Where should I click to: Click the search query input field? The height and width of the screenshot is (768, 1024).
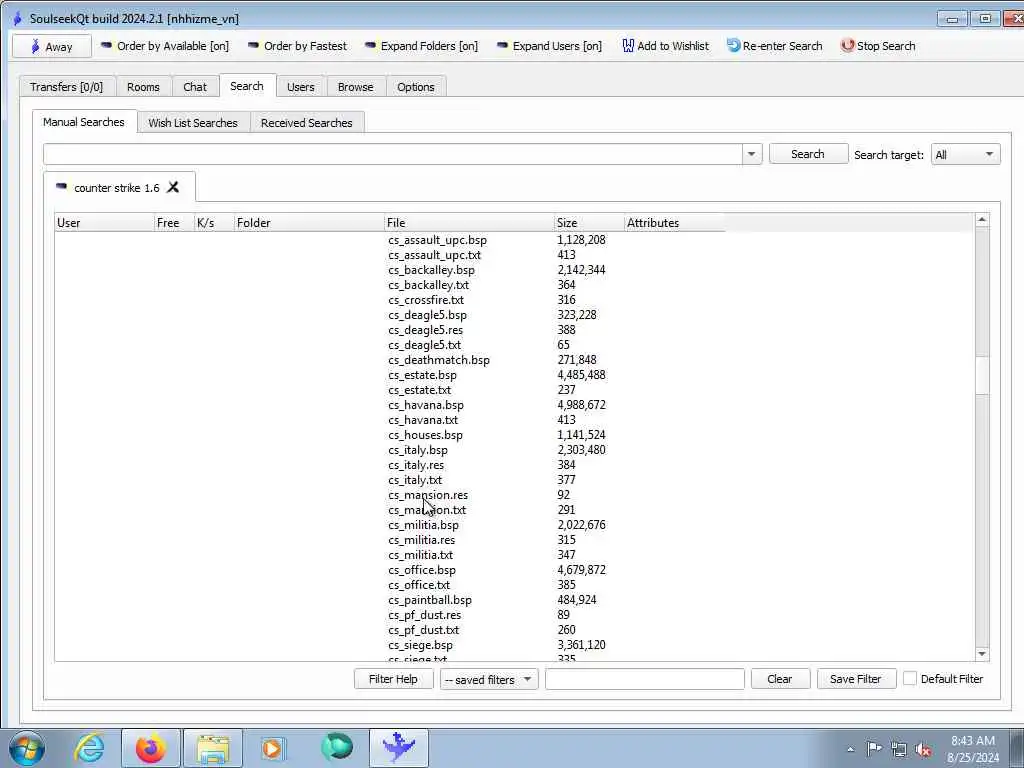[x=392, y=154]
